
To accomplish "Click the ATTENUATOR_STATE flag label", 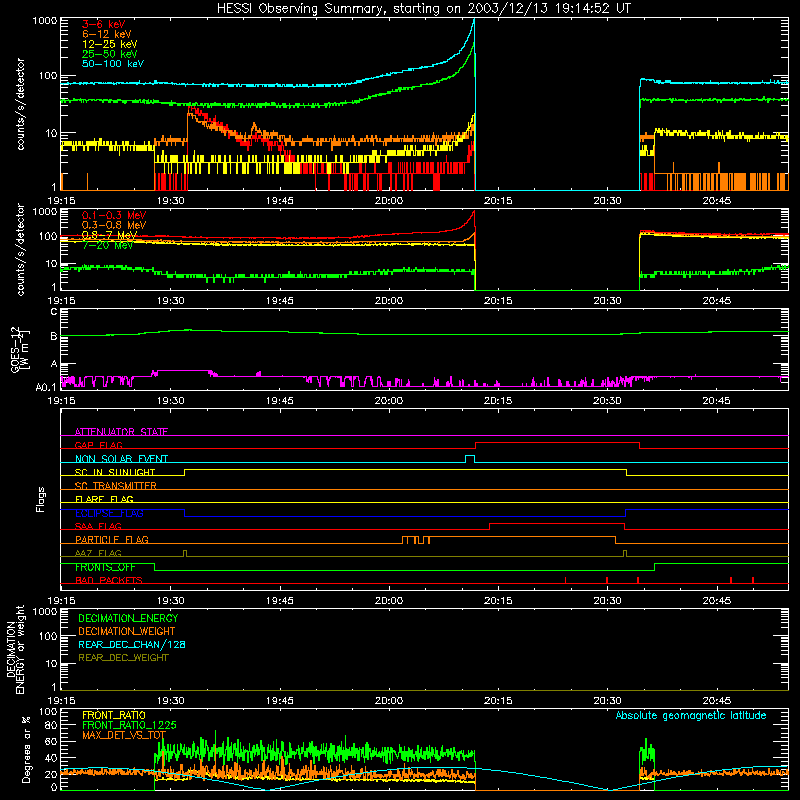I will click(x=121, y=432).
